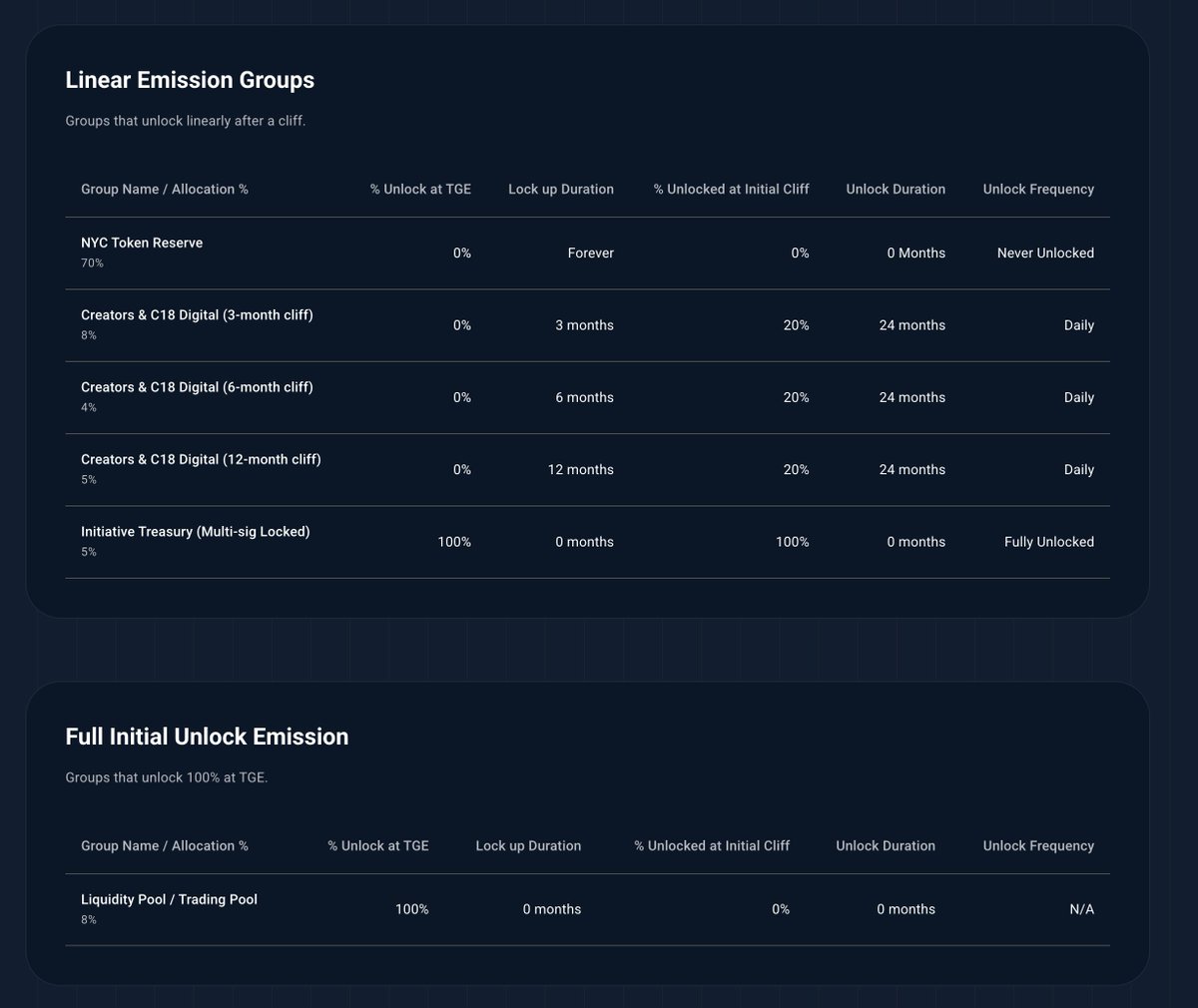Click 'Forever' lock up duration cell
The width and height of the screenshot is (1198, 1008).
(591, 253)
